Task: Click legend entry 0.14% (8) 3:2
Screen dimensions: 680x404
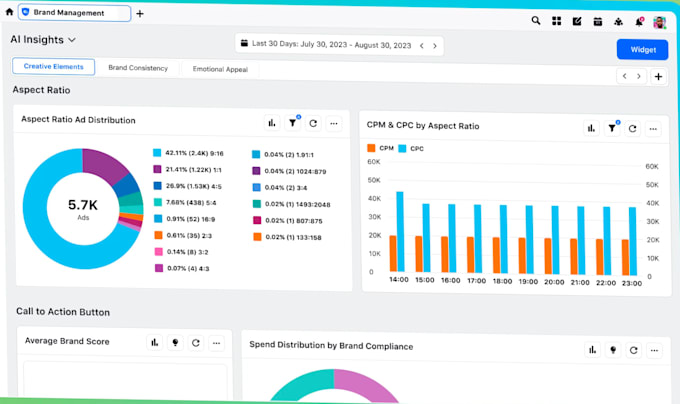Action: (182, 252)
